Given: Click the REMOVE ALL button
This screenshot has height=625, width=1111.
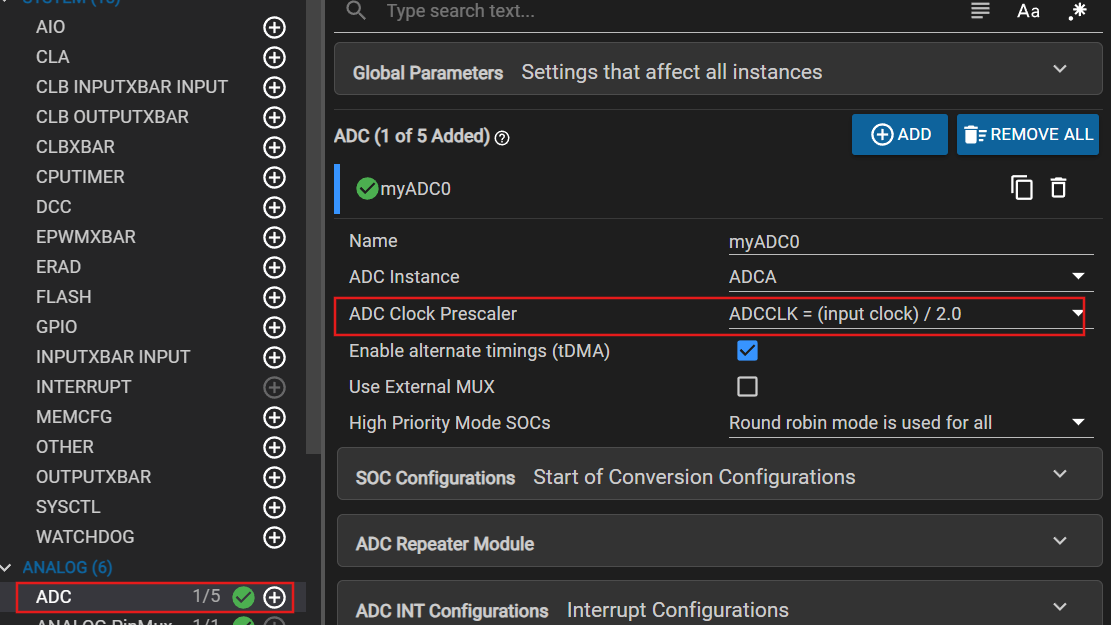Looking at the screenshot, I should [x=1027, y=134].
